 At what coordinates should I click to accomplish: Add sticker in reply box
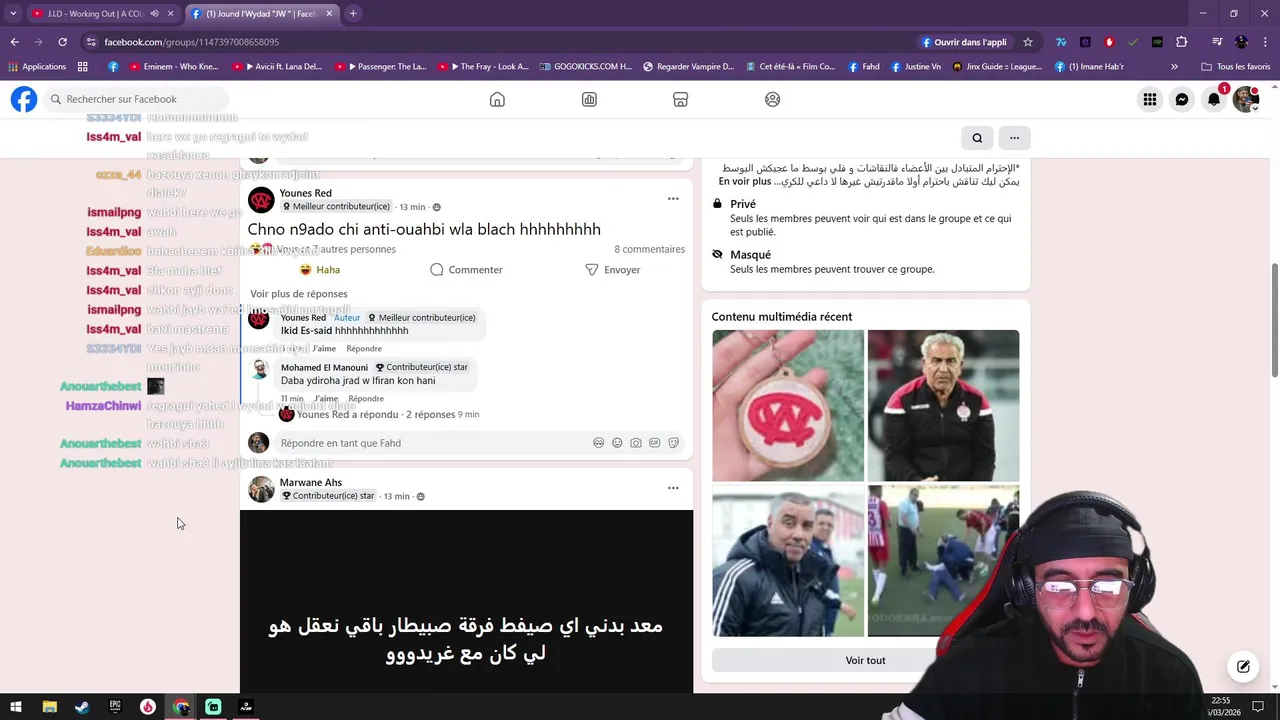pos(673,443)
